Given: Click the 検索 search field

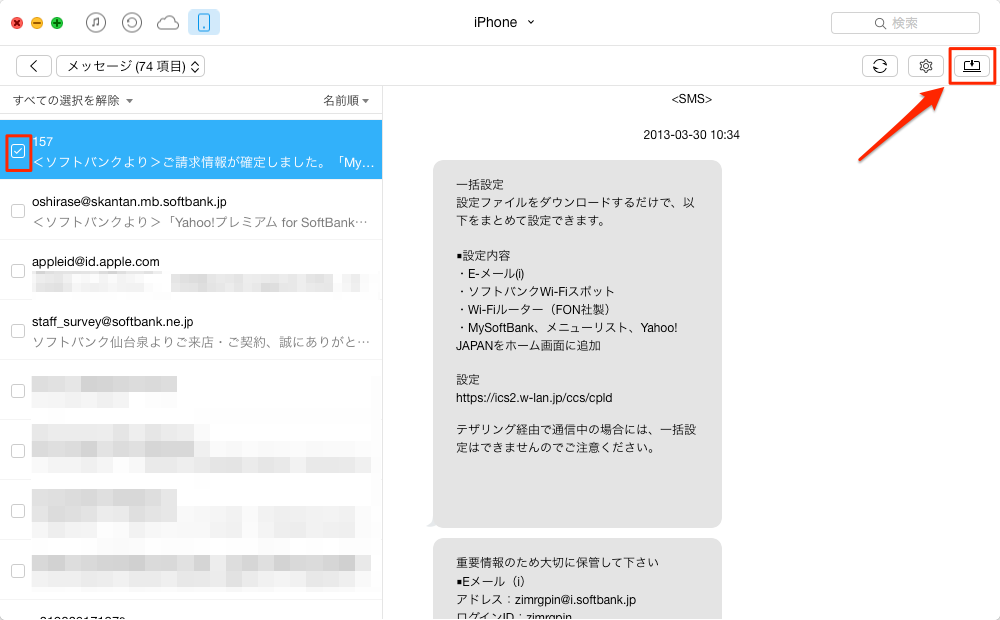Looking at the screenshot, I should click(x=905, y=23).
